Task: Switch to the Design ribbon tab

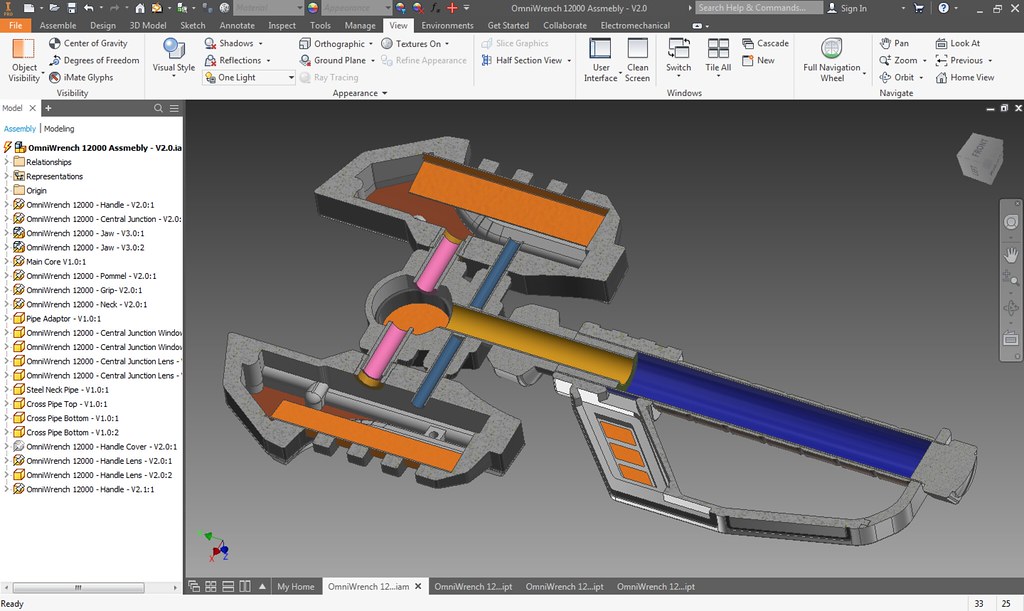Action: pyautogui.click(x=103, y=25)
